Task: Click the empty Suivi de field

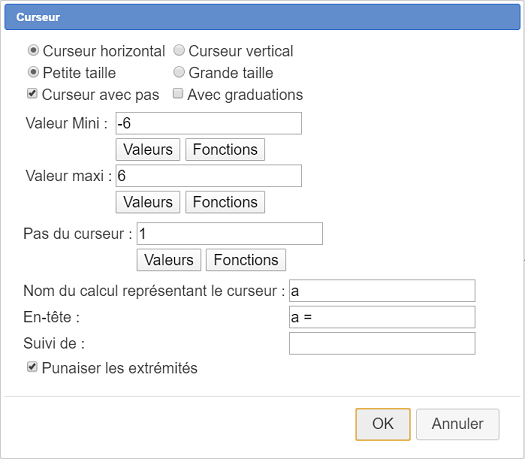Action: [x=382, y=343]
